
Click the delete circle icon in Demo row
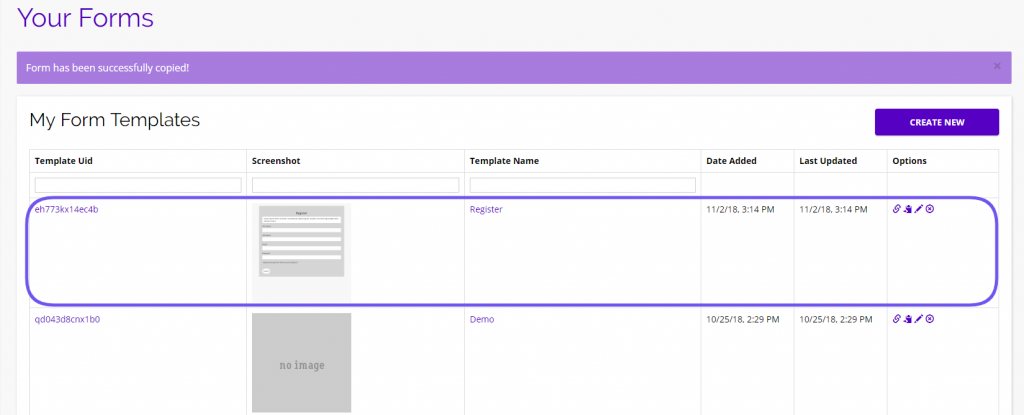pyautogui.click(x=930, y=319)
